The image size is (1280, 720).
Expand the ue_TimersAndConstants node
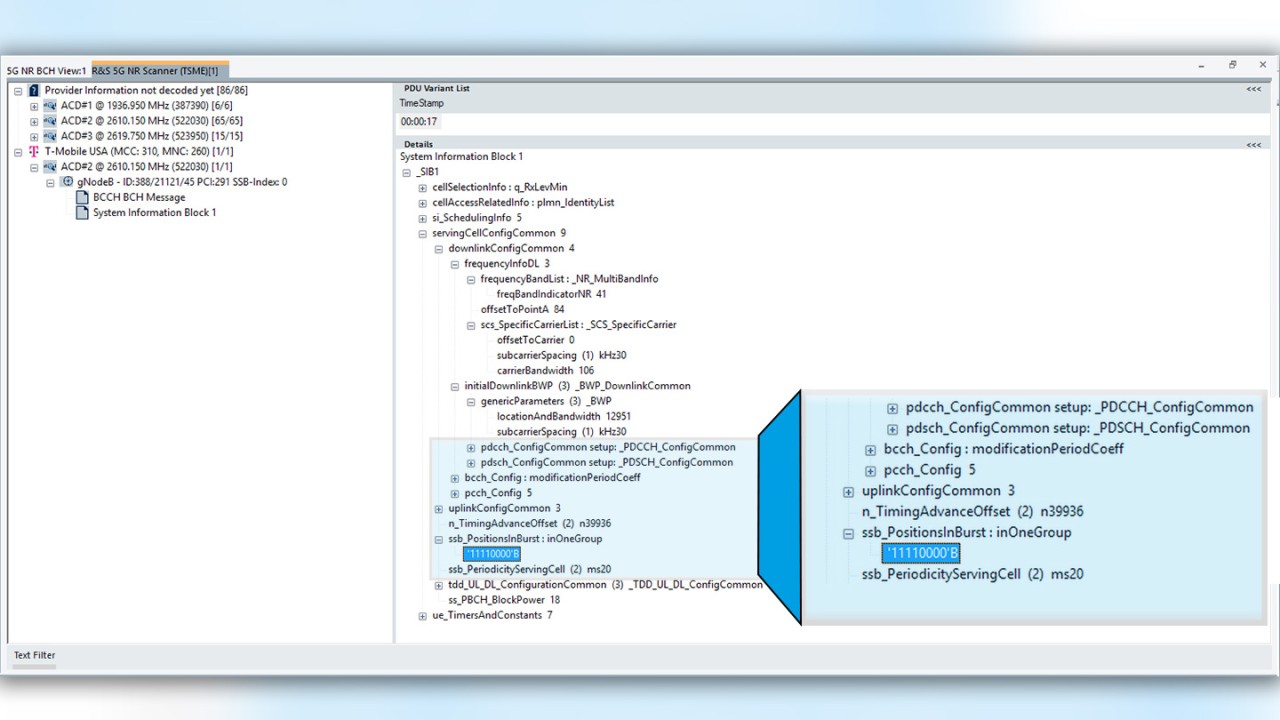pyautogui.click(x=422, y=616)
